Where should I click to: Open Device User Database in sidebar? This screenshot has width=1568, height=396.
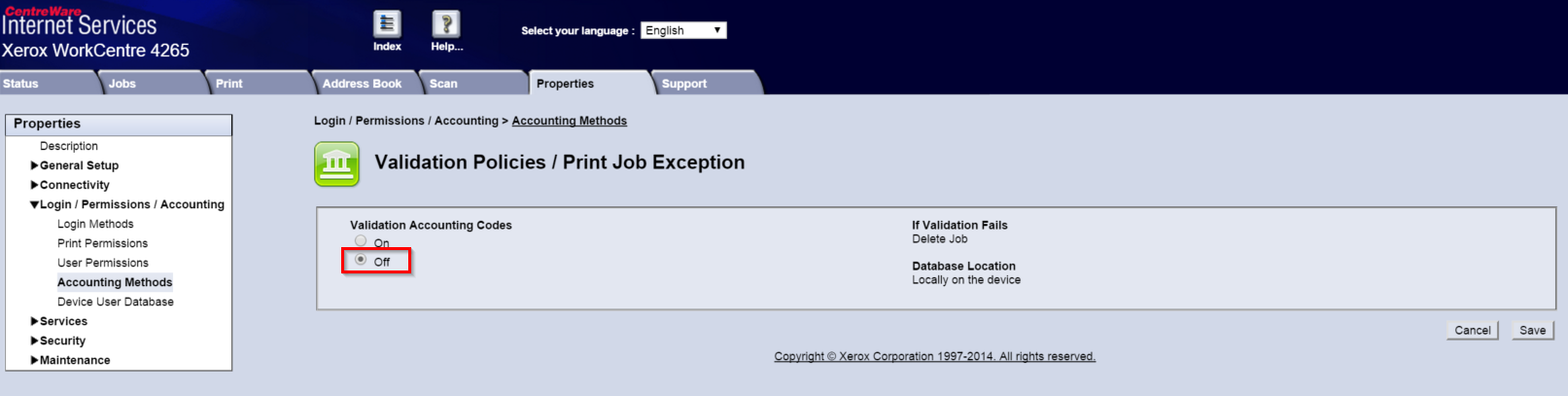(116, 302)
